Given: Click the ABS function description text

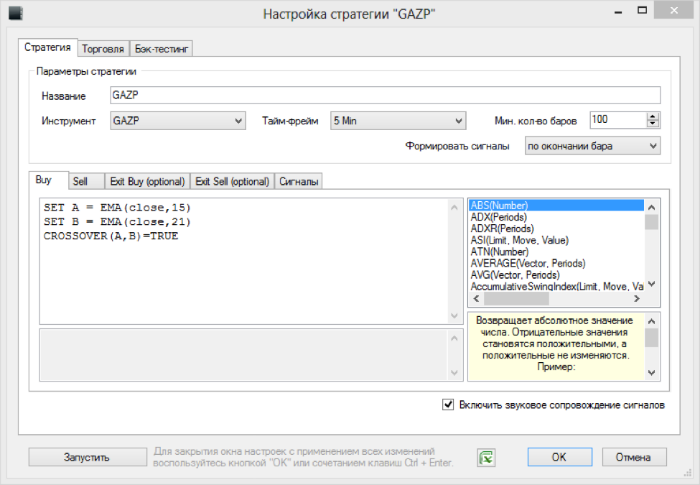Looking at the screenshot, I should (x=555, y=344).
